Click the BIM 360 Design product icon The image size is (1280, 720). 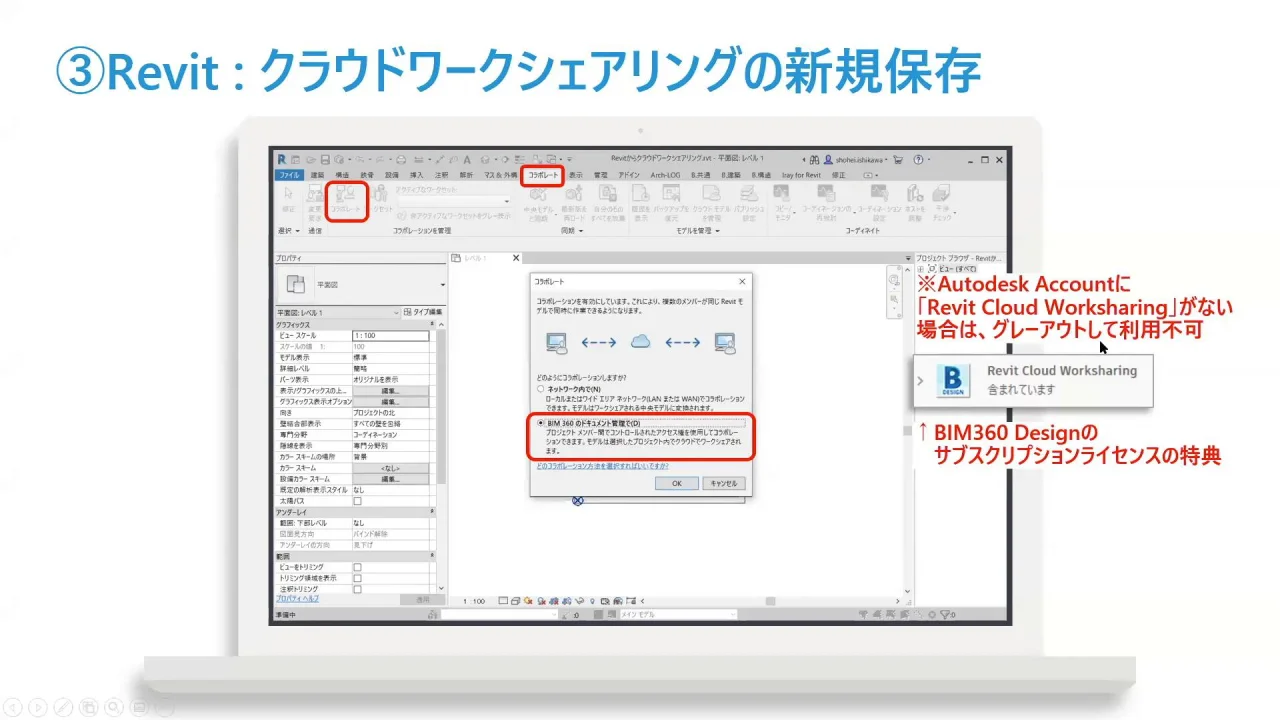pyautogui.click(x=953, y=383)
